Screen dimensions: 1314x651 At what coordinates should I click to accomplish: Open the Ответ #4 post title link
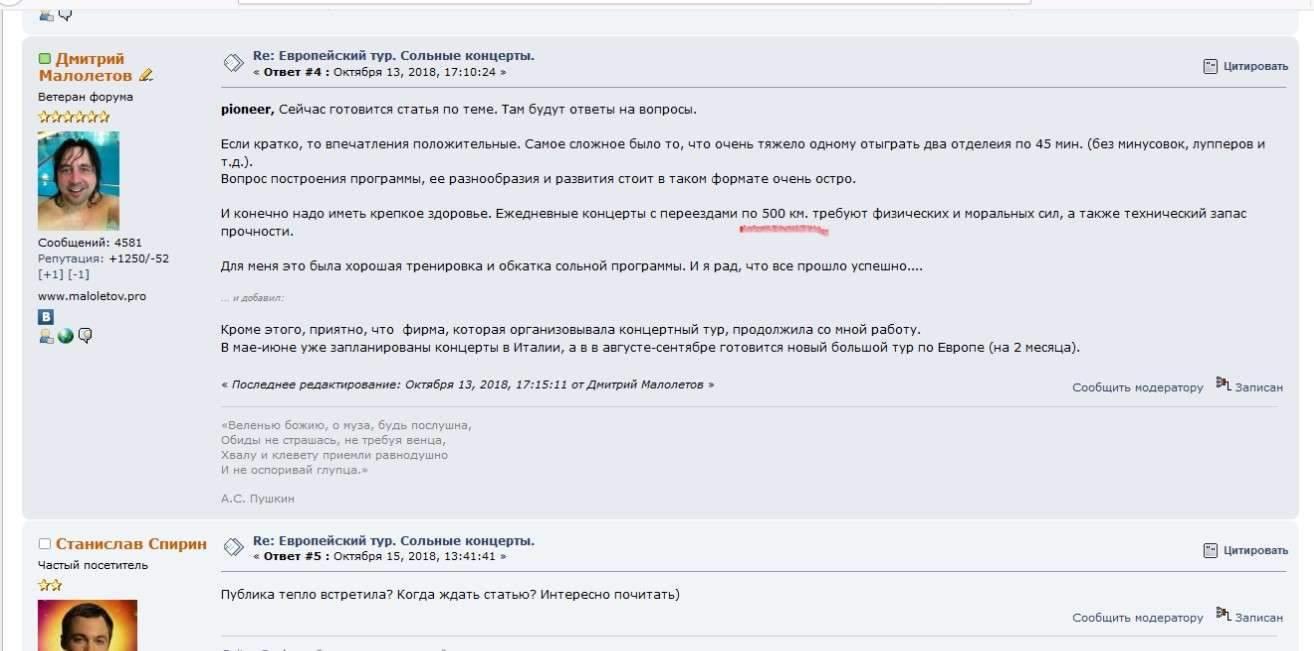click(393, 56)
